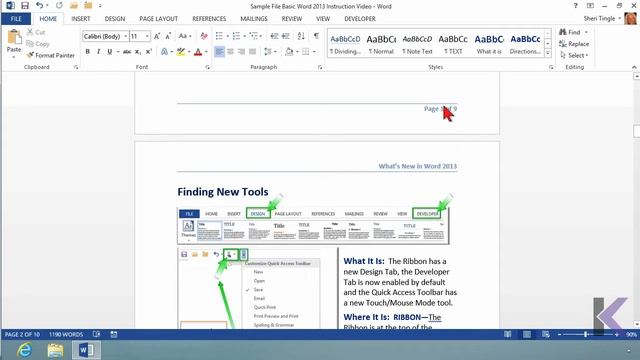
Task: Switch to Web Layout view
Action: pos(546,334)
